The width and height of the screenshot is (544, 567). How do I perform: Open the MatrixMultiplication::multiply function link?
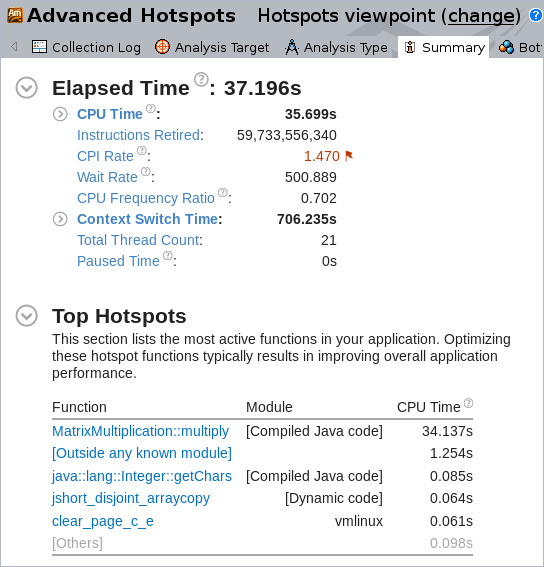coord(140,431)
